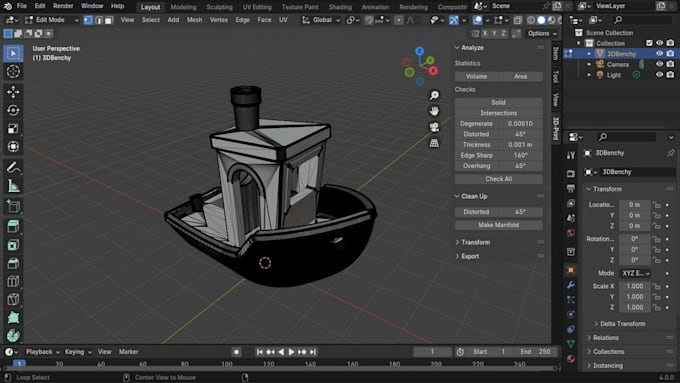This screenshot has width=680, height=383.
Task: Select the Measure tool
Action: pyautogui.click(x=13, y=186)
